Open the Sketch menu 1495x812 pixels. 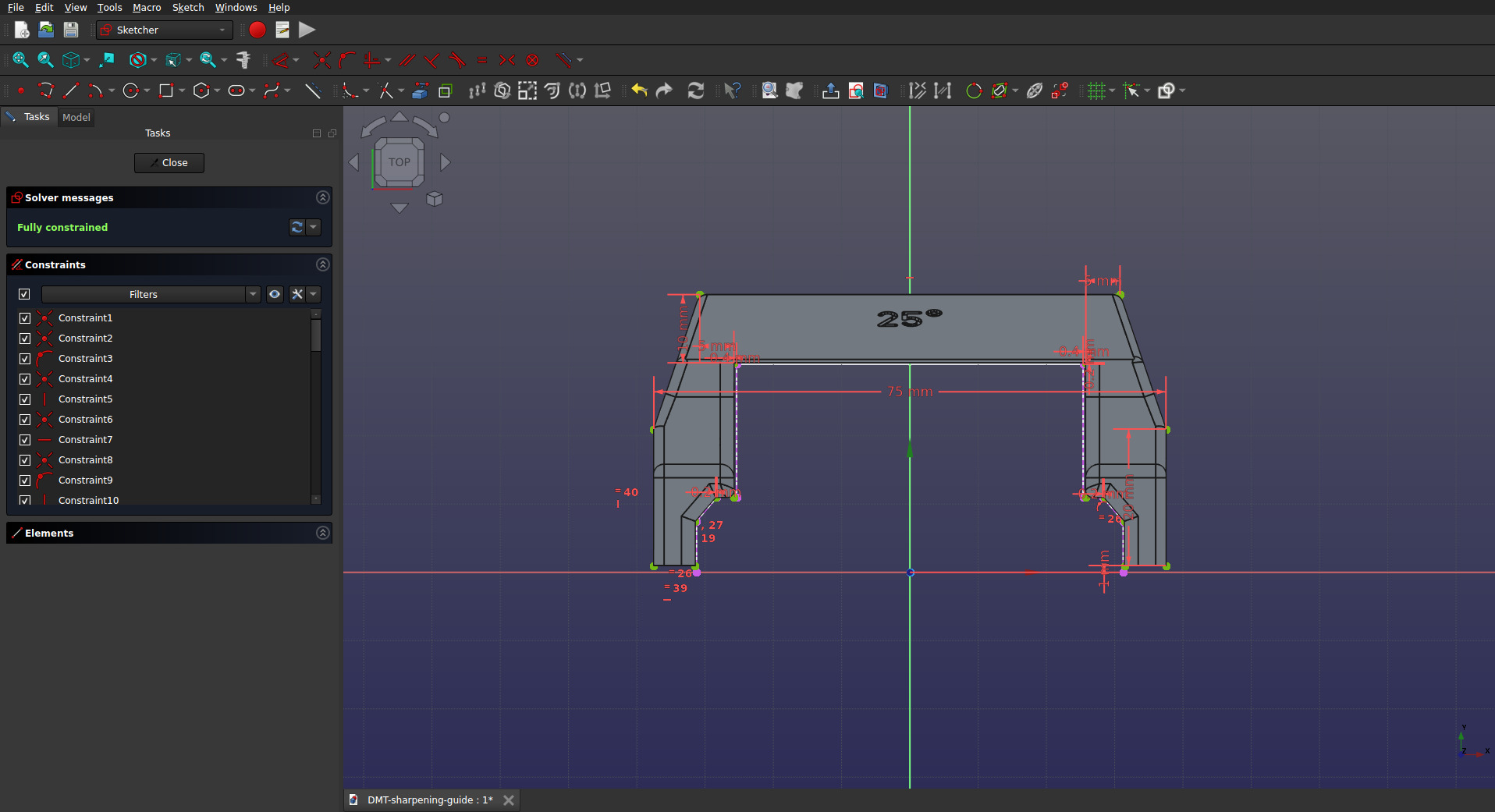[188, 7]
